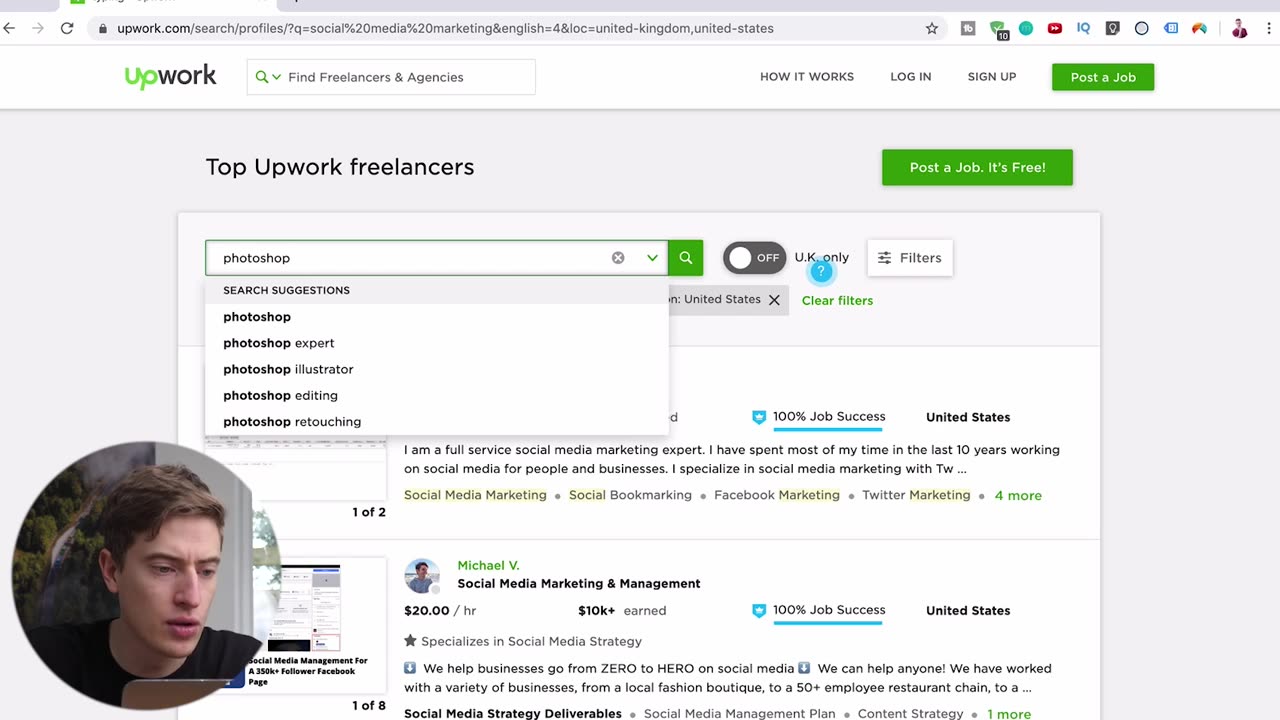This screenshot has height=720, width=1280.
Task: Click Social Media Marketing & Management title
Action: (579, 584)
